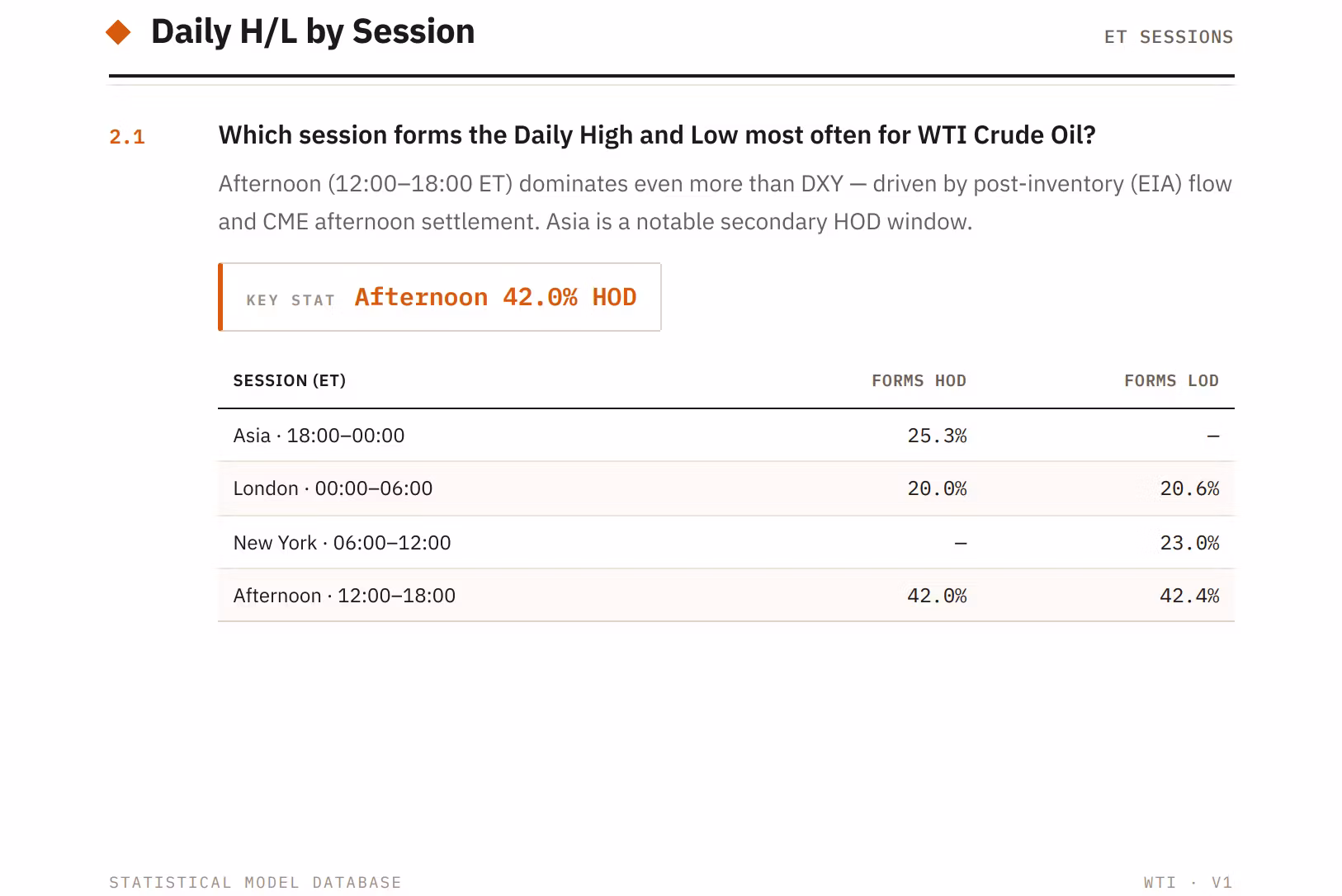Click the Afternoon 42.0% HOD key stat box
Screen dimensions: 1342x896
click(440, 297)
